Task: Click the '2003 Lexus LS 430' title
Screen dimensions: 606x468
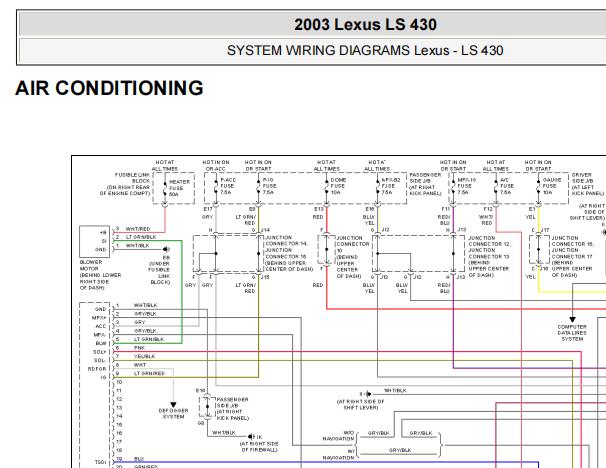Action: click(x=365, y=24)
